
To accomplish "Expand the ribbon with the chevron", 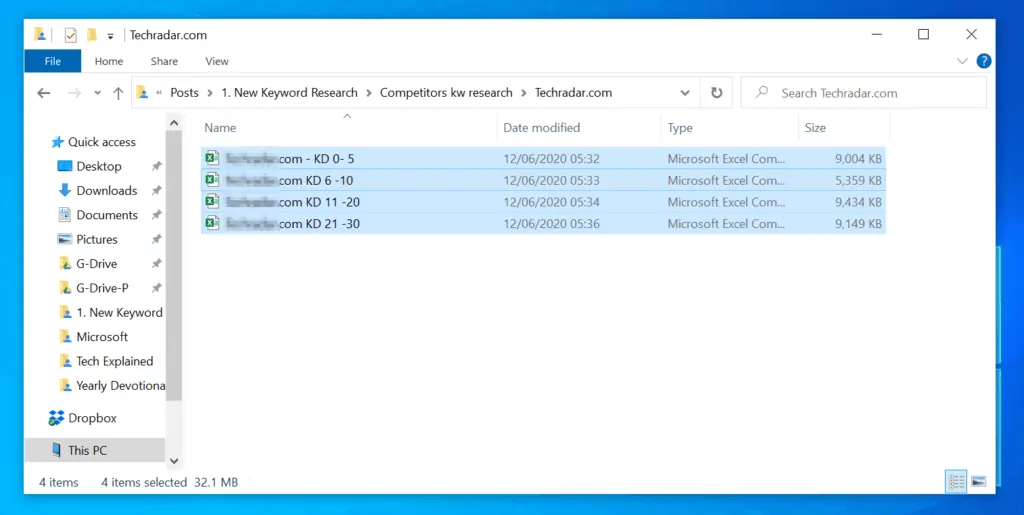I will click(962, 61).
